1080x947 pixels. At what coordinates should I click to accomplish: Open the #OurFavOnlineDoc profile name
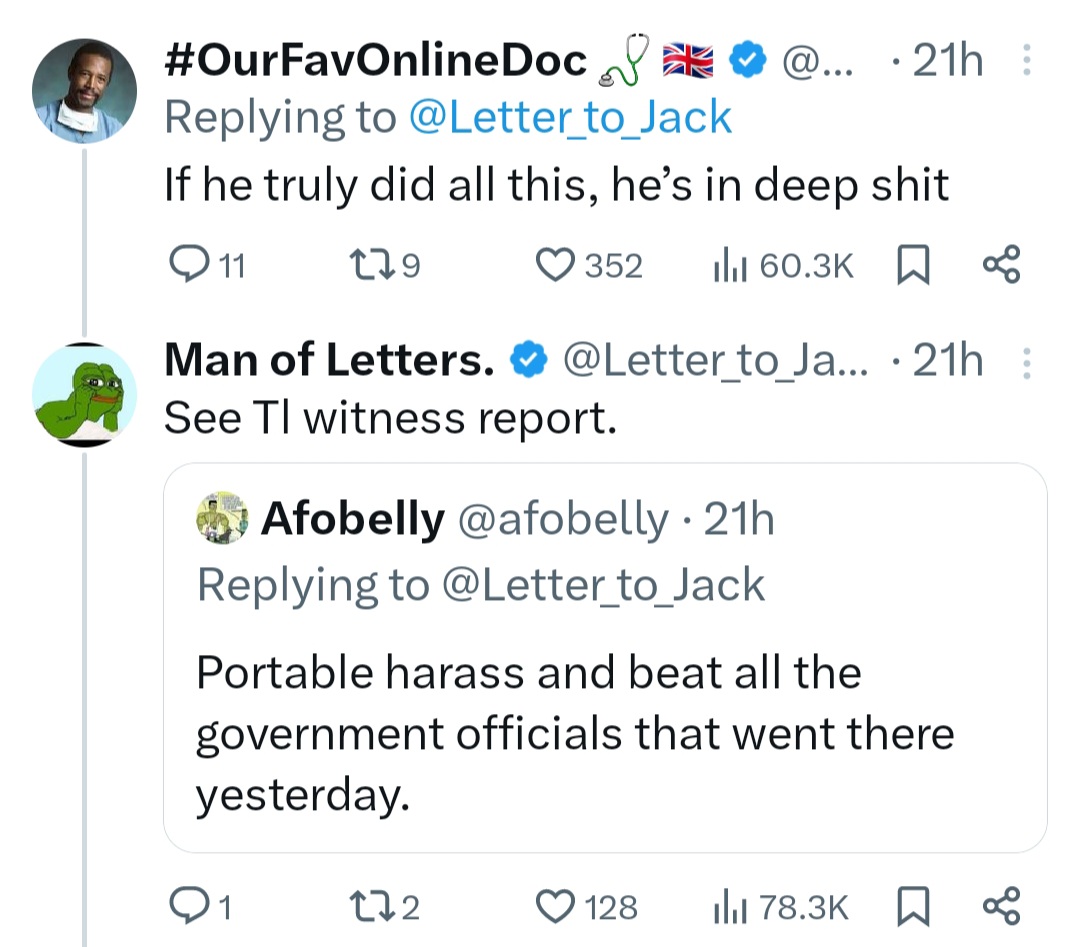(375, 62)
